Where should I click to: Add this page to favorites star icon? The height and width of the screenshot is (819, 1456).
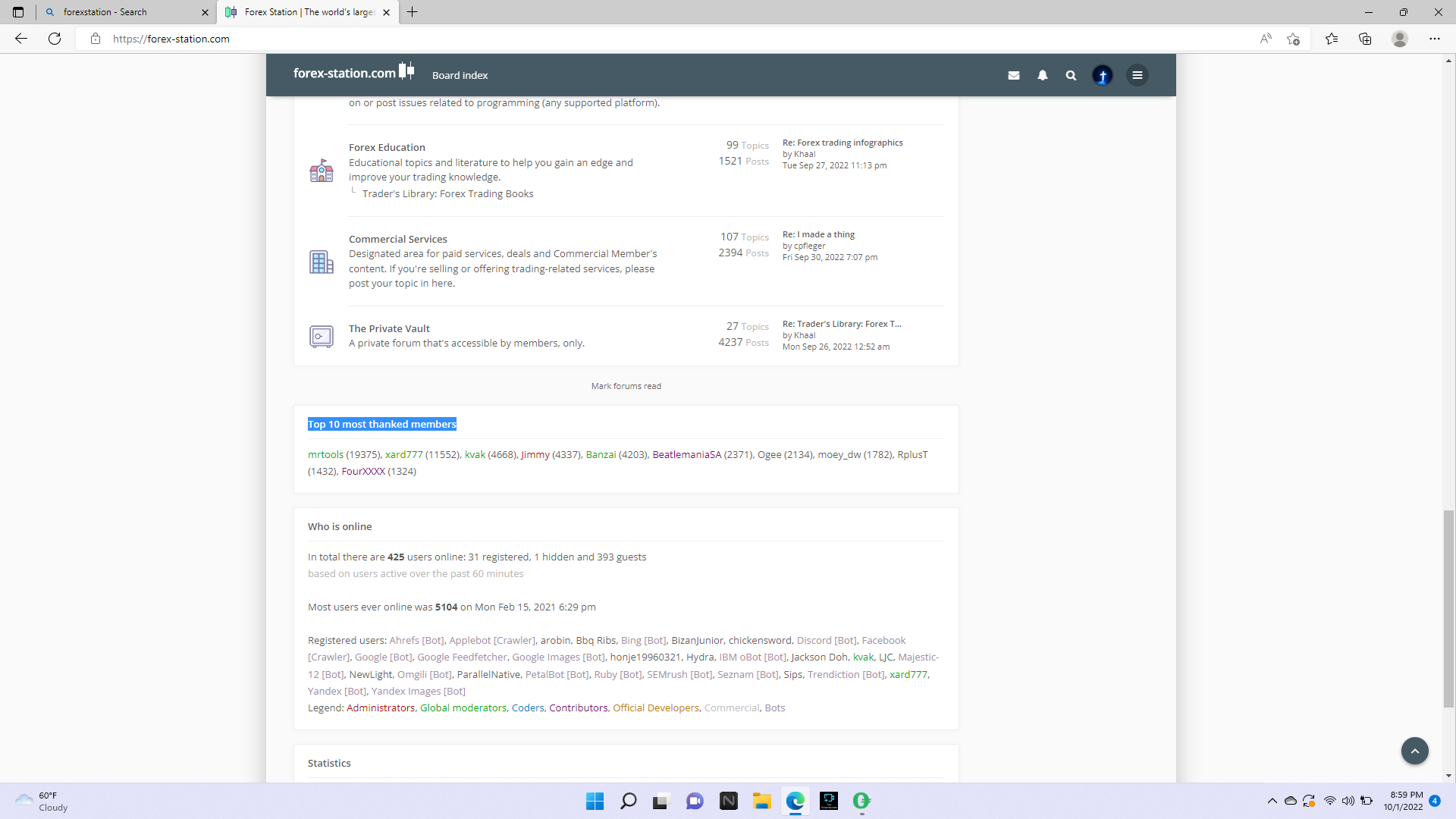pos(1294,39)
